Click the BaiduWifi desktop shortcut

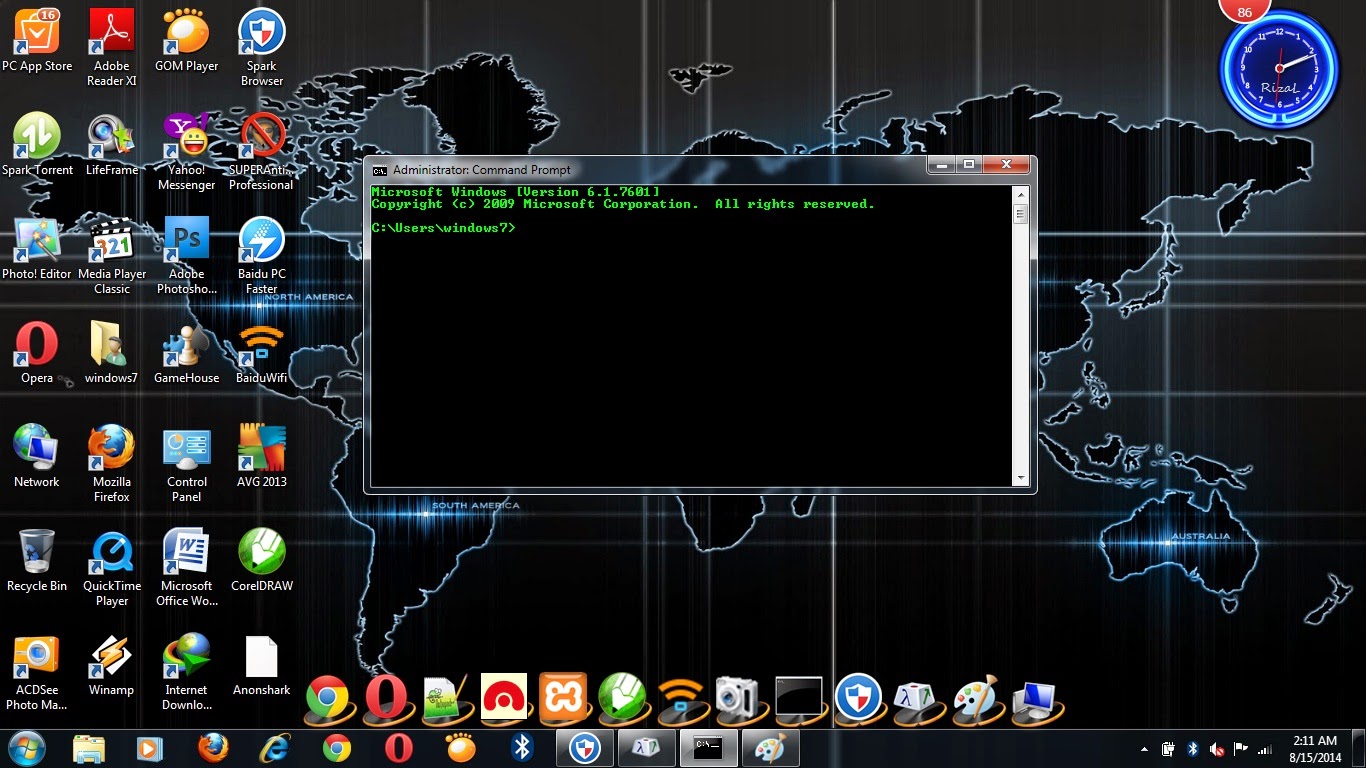pos(262,353)
